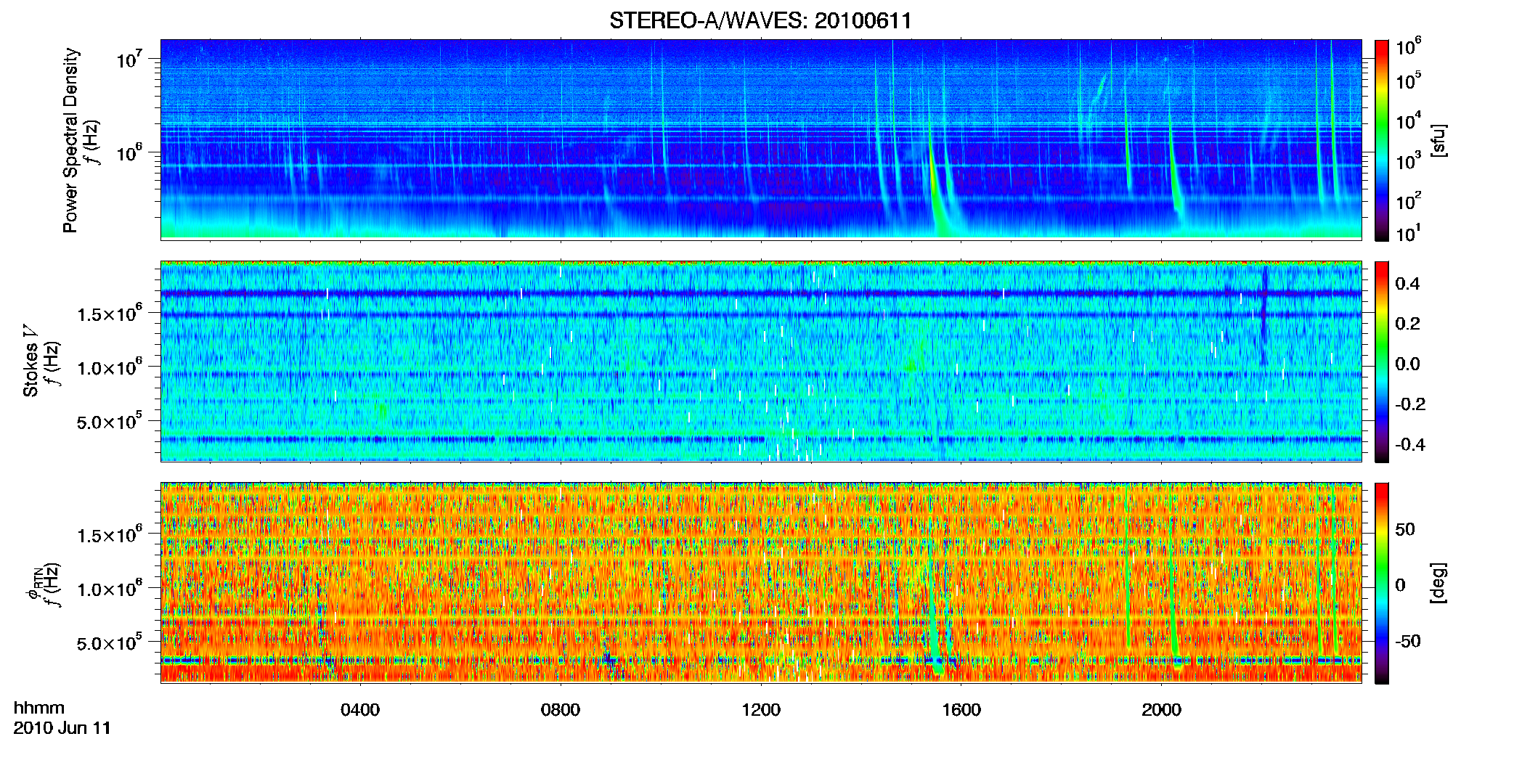Select the "2010 Jun 11" date label
The width and height of the screenshot is (1522, 784).
click(62, 728)
